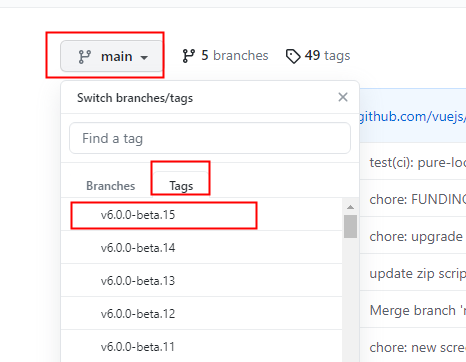
Task: Open the main branch dropdown
Action: (111, 56)
